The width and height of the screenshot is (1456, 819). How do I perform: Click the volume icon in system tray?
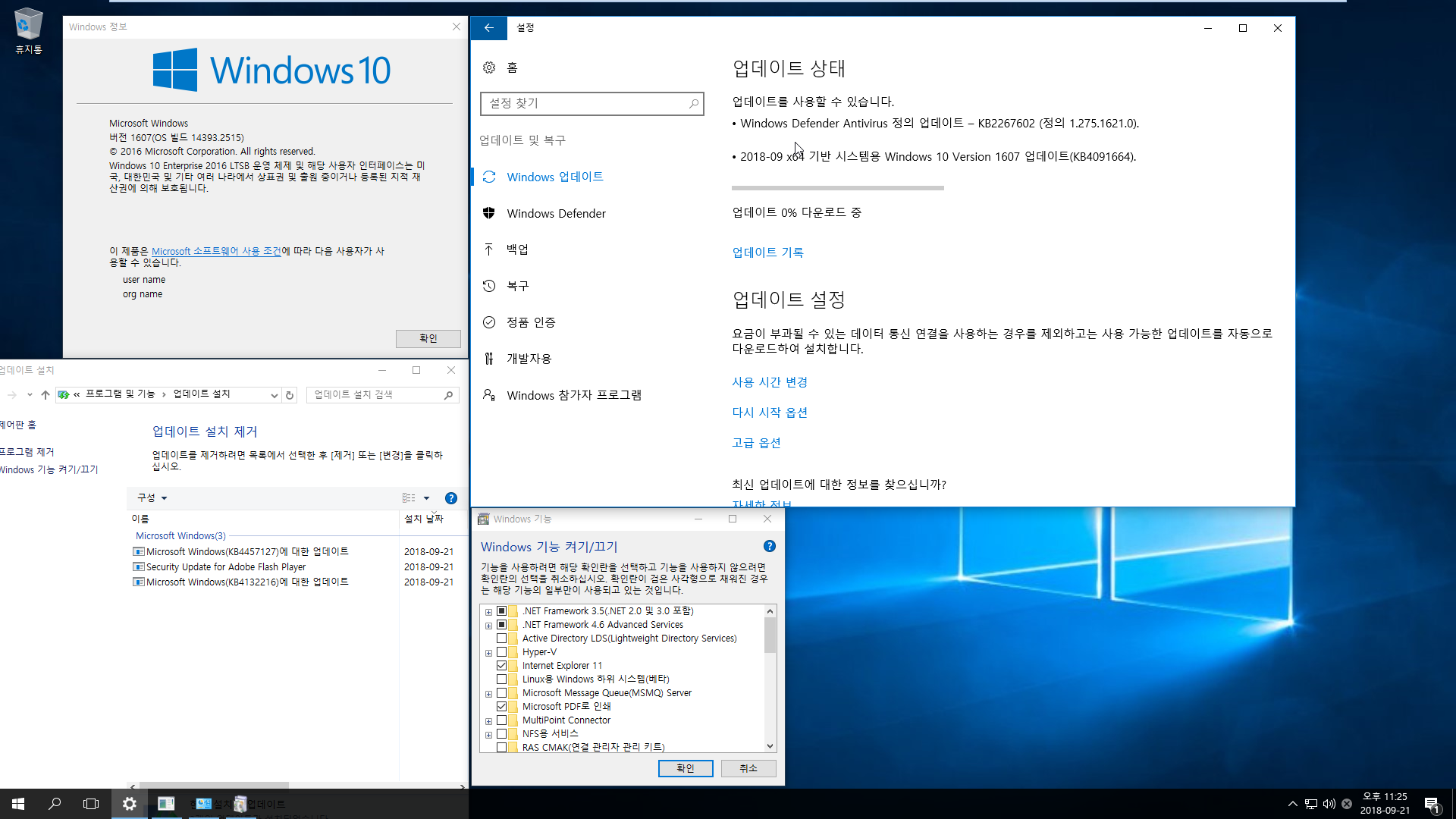pos(1329,804)
